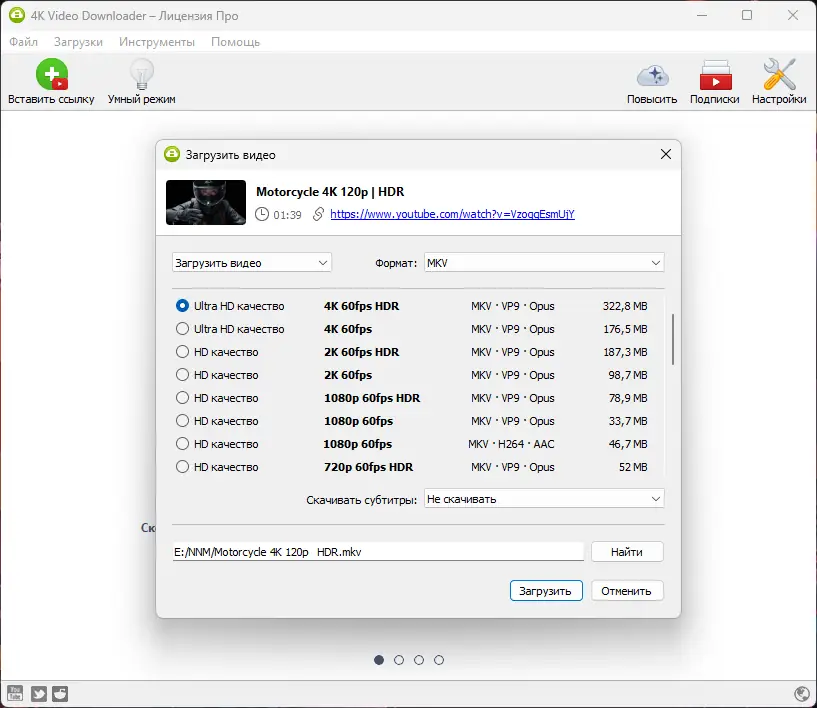Select the second page indicator dot
This screenshot has width=817, height=708.
(399, 660)
